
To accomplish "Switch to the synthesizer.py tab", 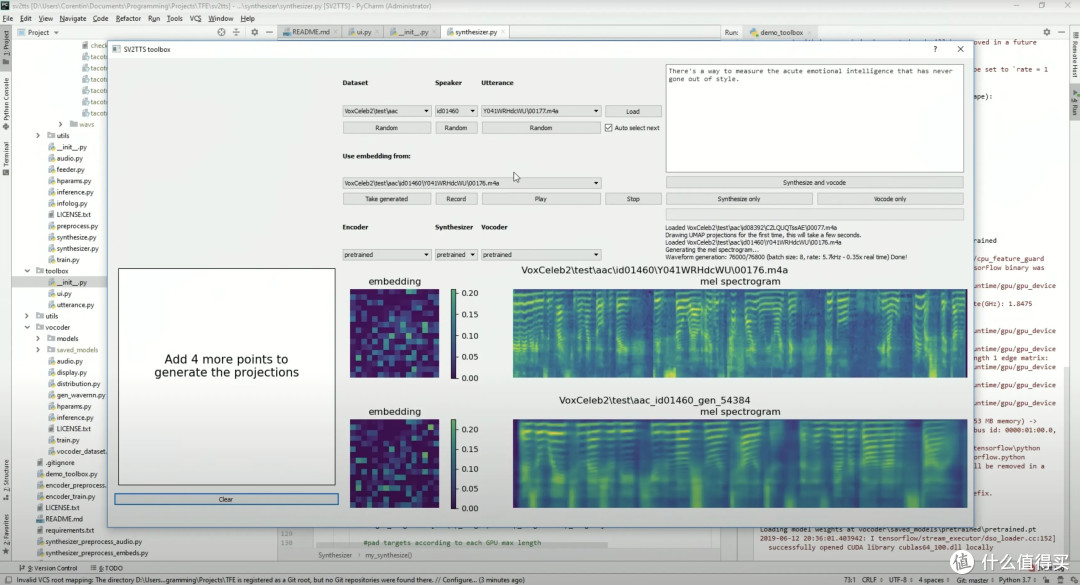I will (475, 32).
